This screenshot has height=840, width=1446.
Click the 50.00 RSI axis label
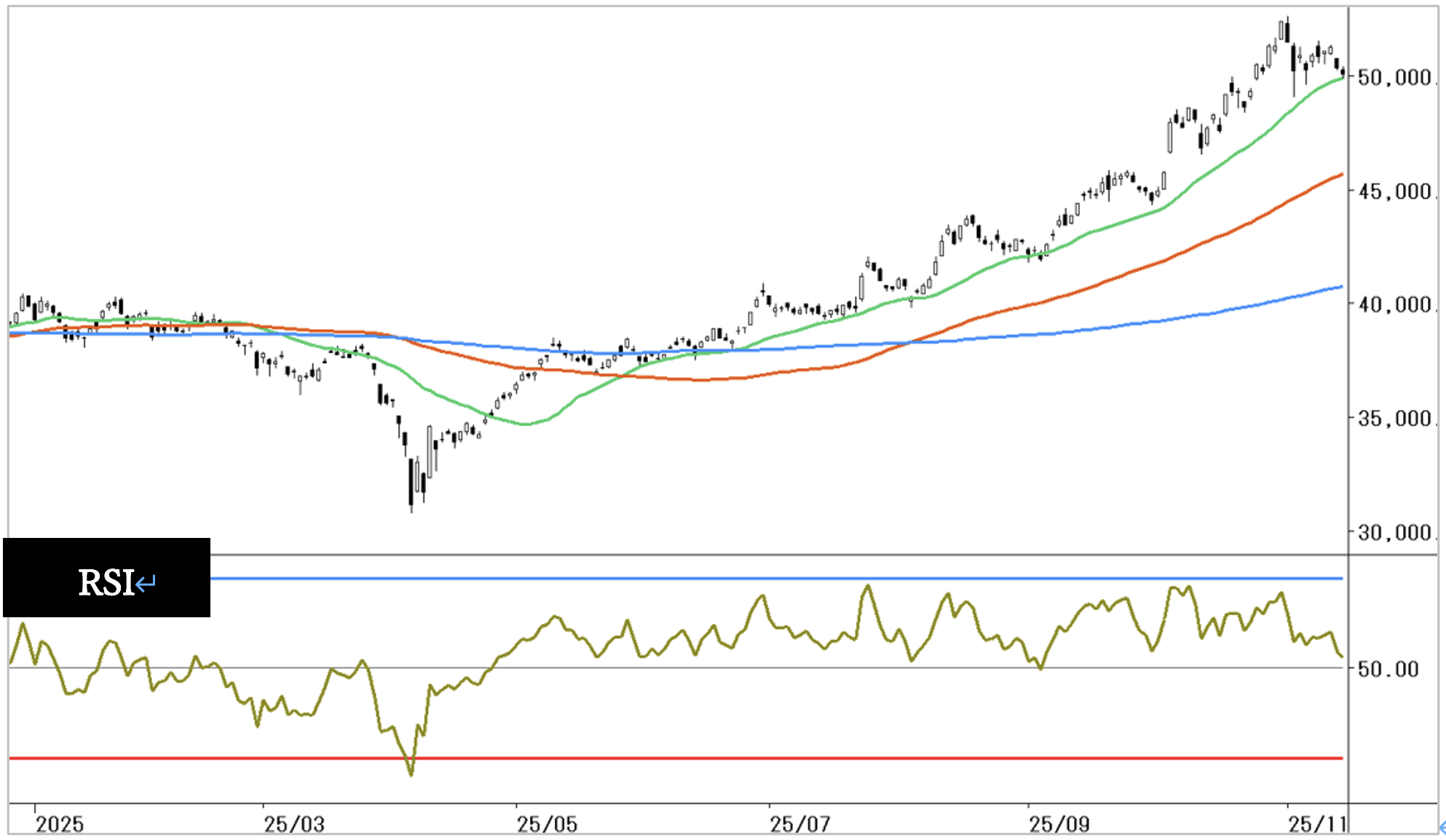(1388, 669)
